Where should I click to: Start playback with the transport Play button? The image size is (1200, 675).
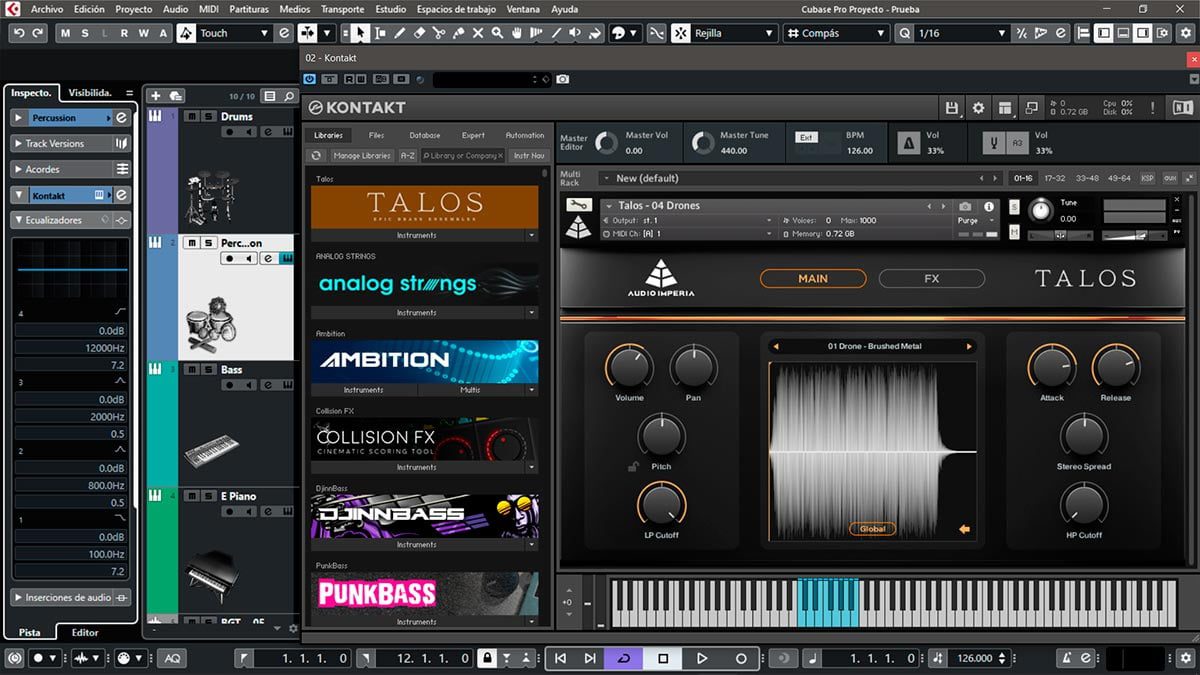702,658
